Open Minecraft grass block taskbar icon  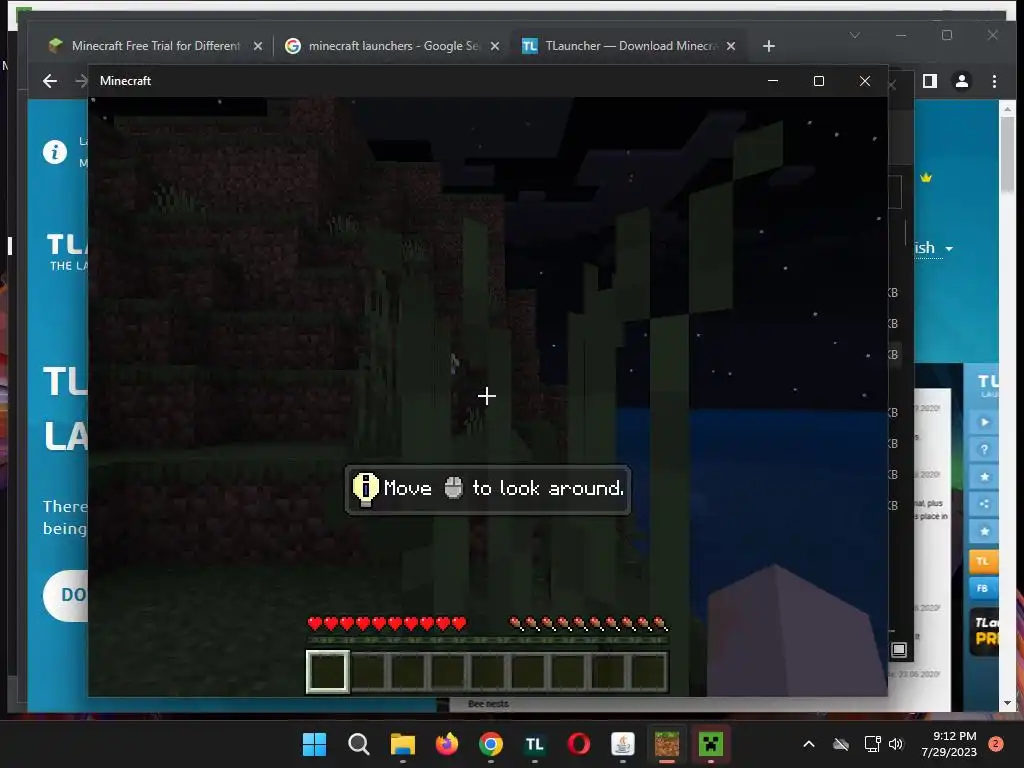[667, 744]
